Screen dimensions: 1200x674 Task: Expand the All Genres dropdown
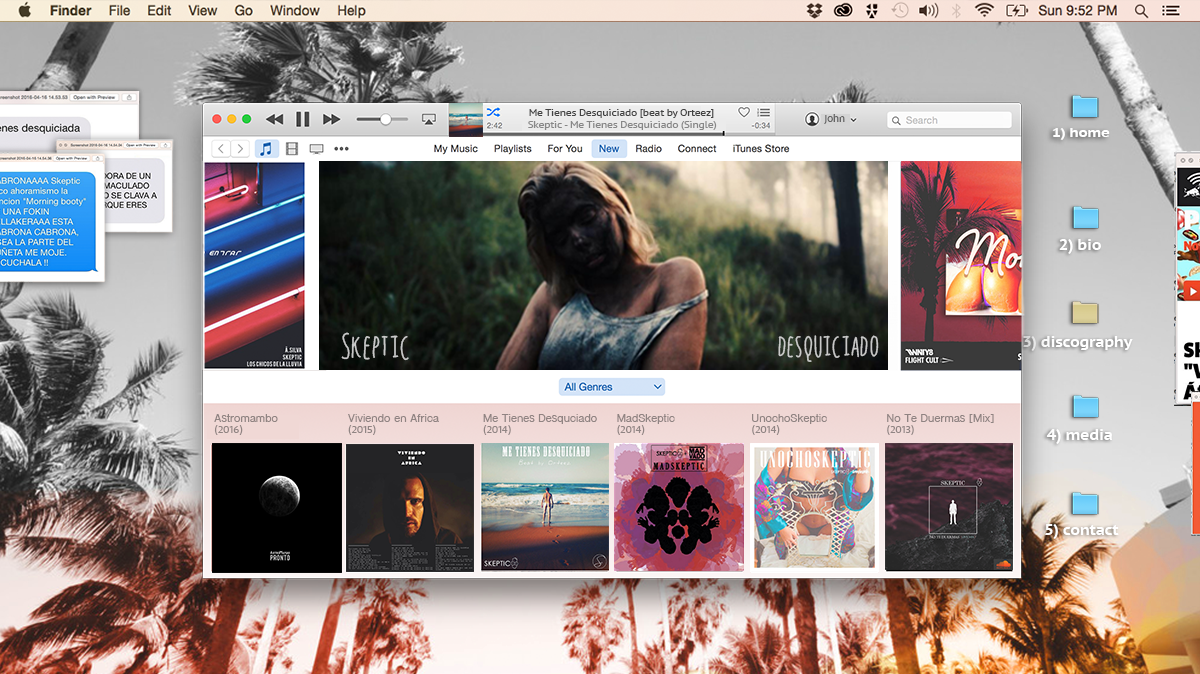pyautogui.click(x=612, y=387)
